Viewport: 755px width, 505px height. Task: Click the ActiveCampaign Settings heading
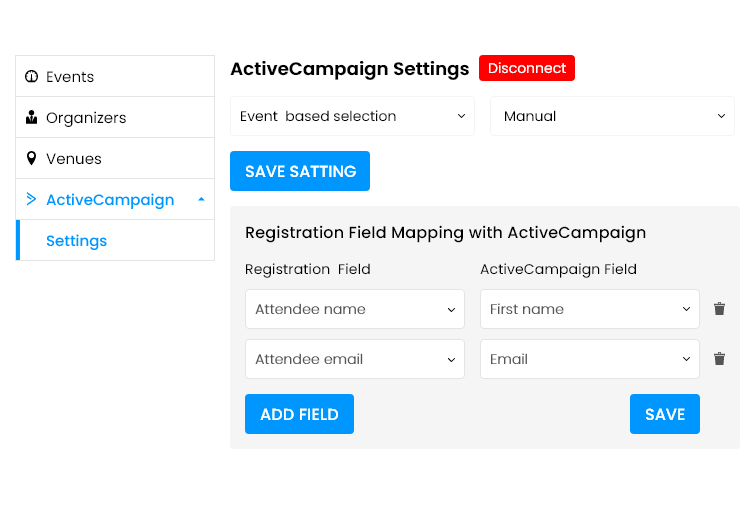point(350,69)
